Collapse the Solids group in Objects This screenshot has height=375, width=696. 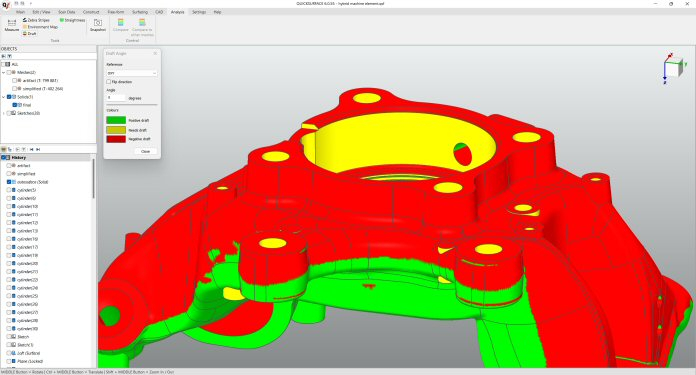click(4, 97)
